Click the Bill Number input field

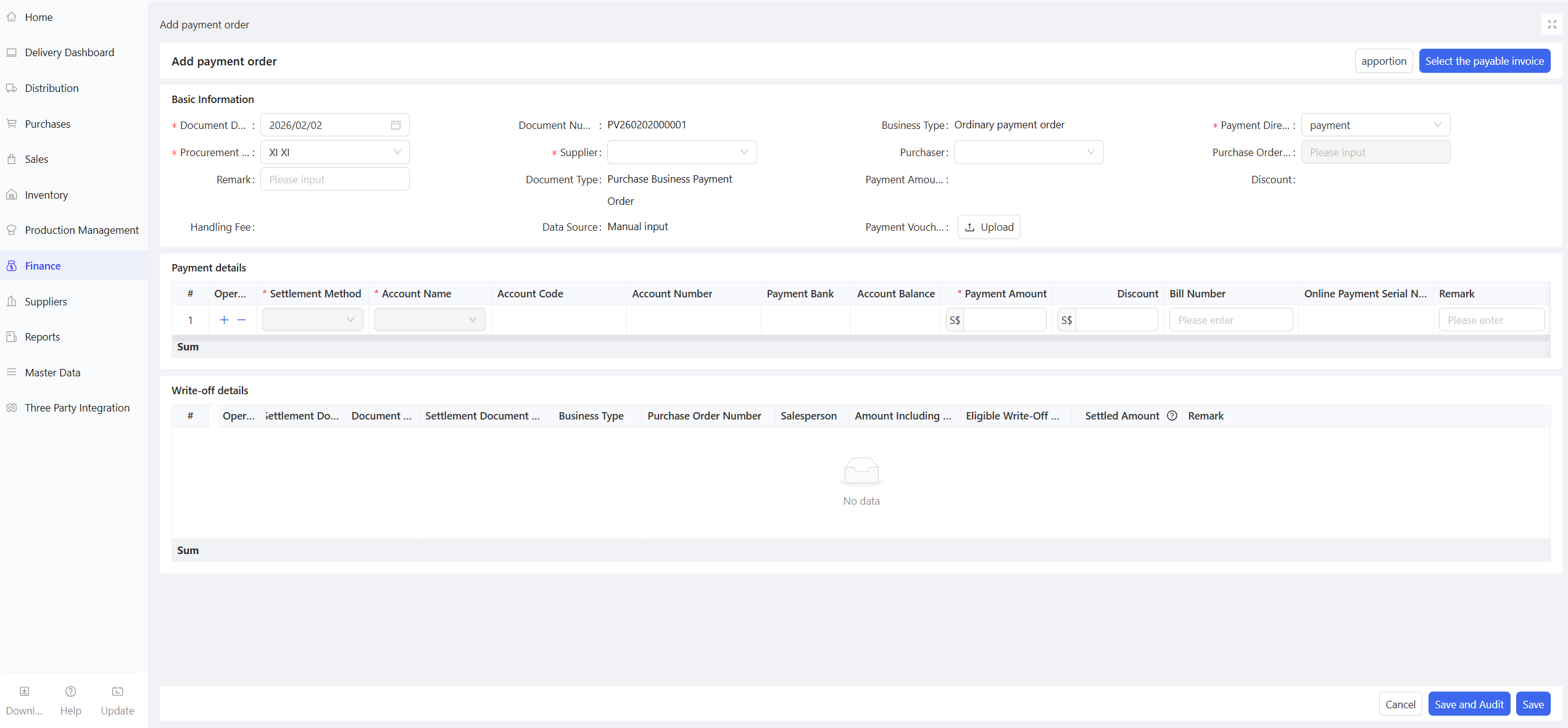click(1230, 320)
